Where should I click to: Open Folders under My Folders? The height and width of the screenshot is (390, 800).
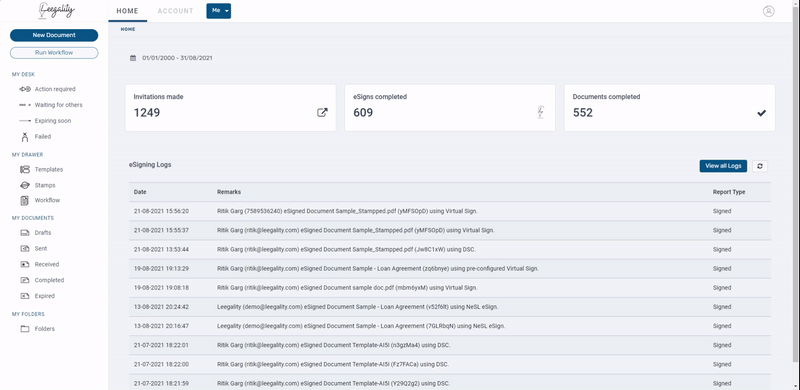tap(45, 329)
